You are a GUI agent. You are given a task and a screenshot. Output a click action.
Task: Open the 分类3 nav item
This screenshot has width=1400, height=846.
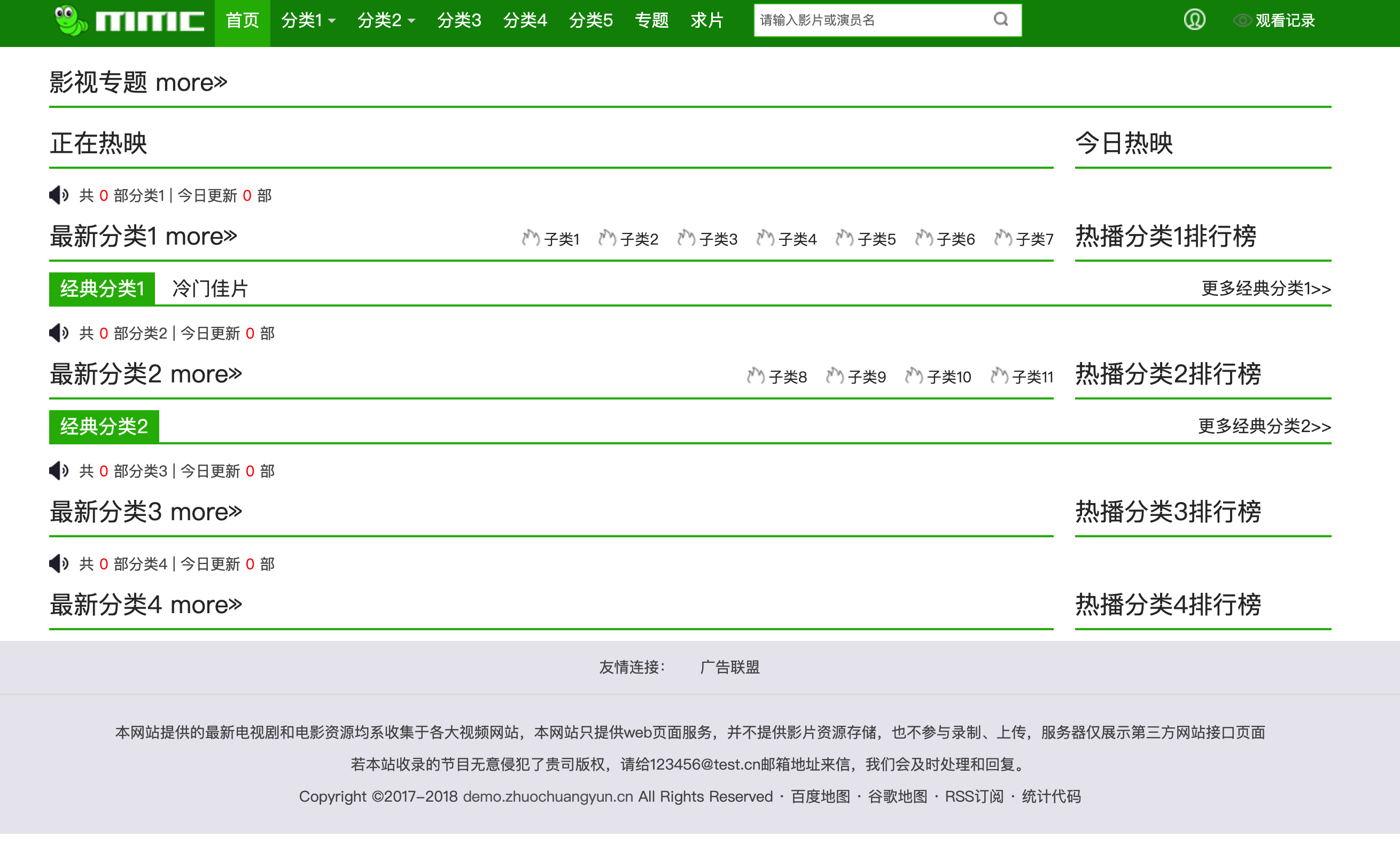(459, 20)
